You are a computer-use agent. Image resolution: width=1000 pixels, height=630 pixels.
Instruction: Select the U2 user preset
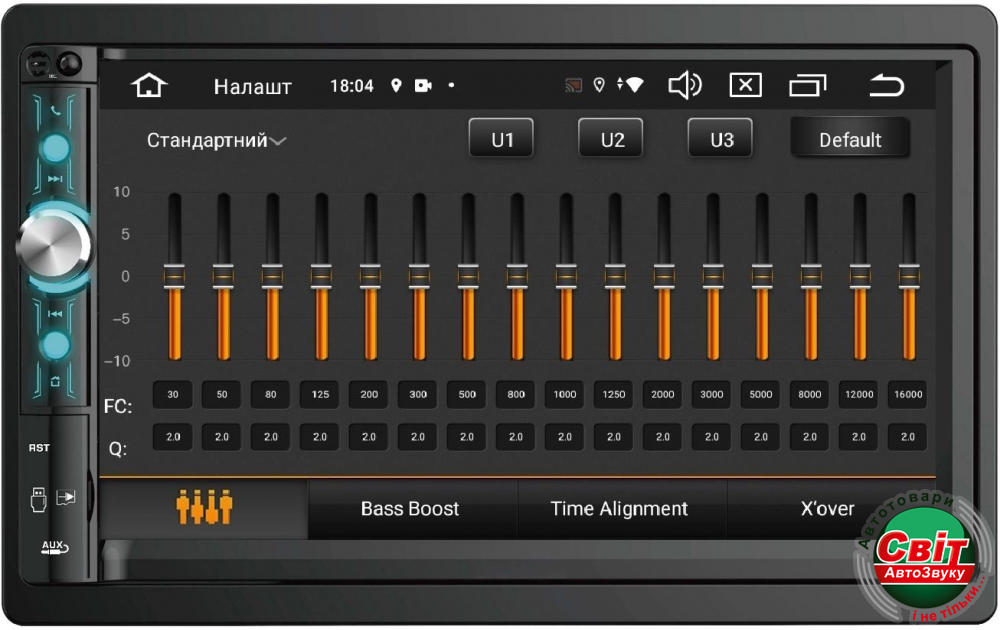click(612, 140)
